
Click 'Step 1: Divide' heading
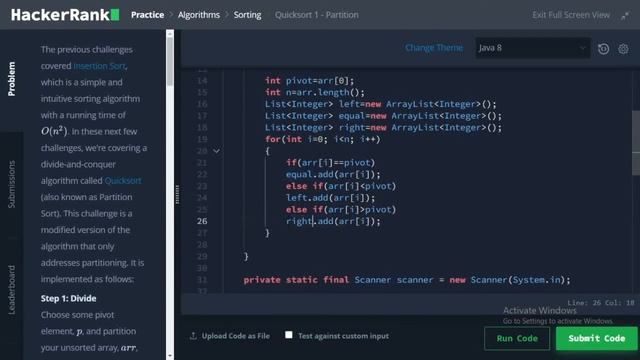pos(69,299)
